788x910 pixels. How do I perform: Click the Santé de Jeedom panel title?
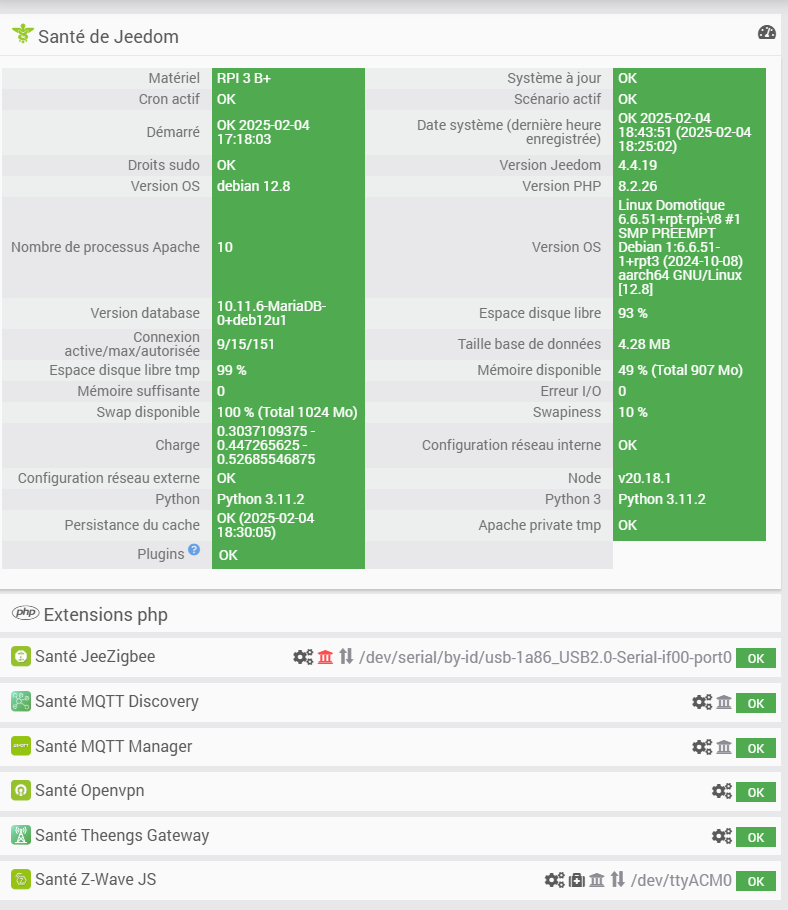(x=108, y=37)
